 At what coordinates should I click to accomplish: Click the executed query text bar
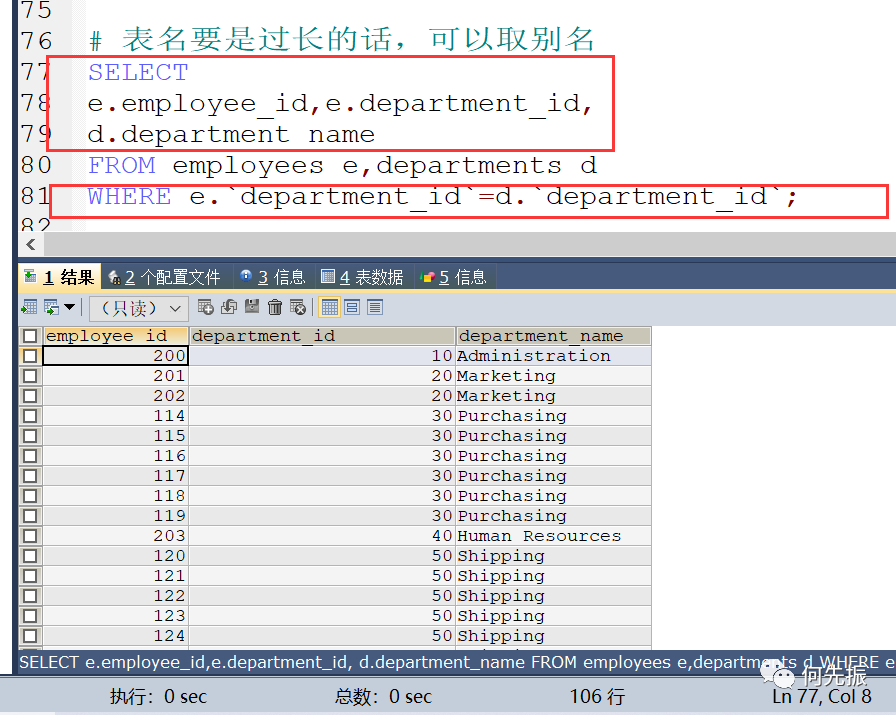click(457, 662)
